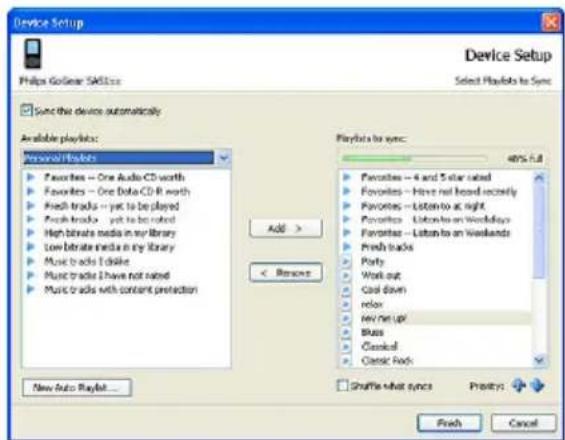Click the playlist icon beside Blues

(x=346, y=332)
